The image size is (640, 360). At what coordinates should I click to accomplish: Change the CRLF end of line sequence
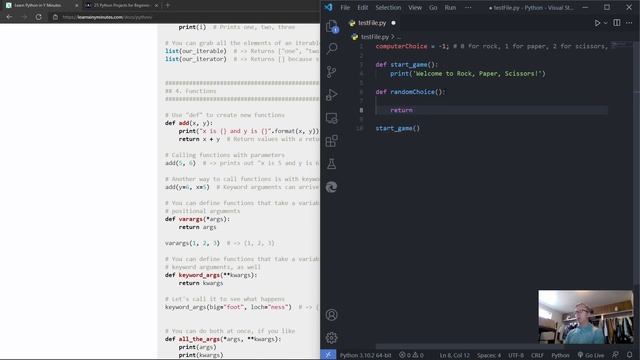pyautogui.click(x=537, y=355)
